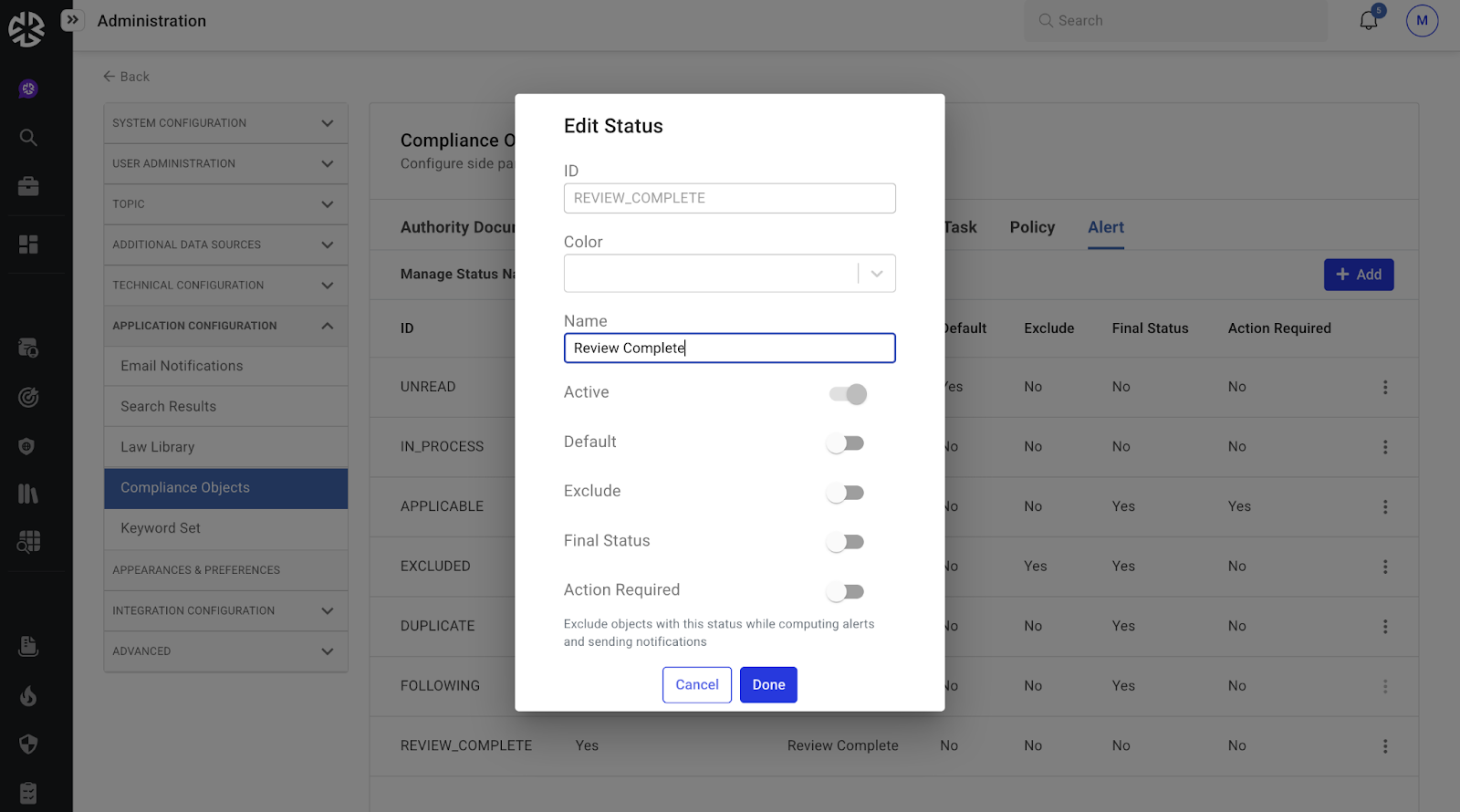Image resolution: width=1460 pixels, height=812 pixels.
Task: Click the notification bell icon
Action: coord(1368,21)
